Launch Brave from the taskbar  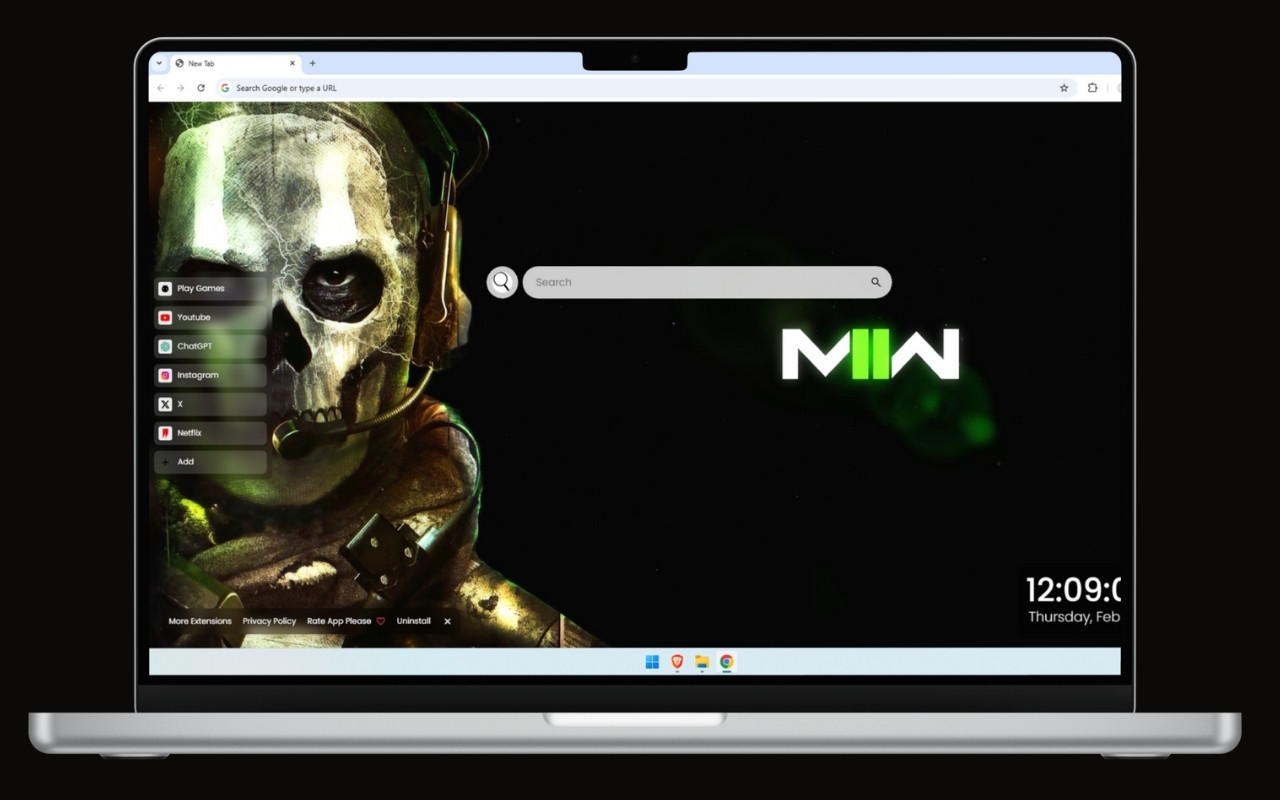point(677,662)
